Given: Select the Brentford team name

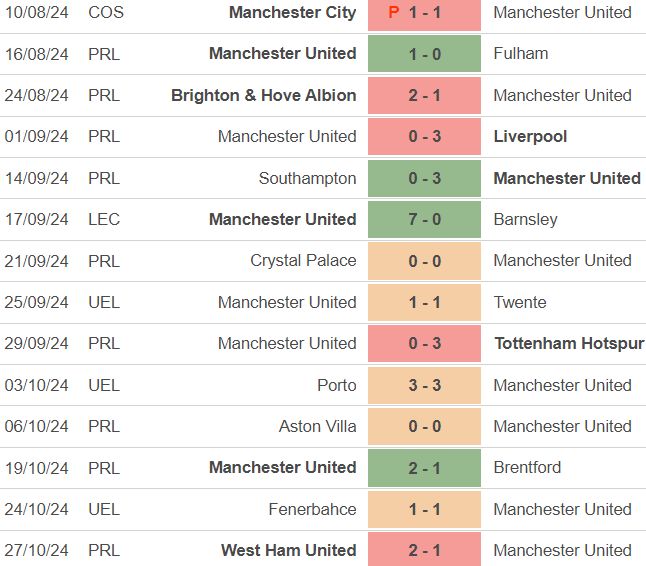Looking at the screenshot, I should (x=527, y=468).
